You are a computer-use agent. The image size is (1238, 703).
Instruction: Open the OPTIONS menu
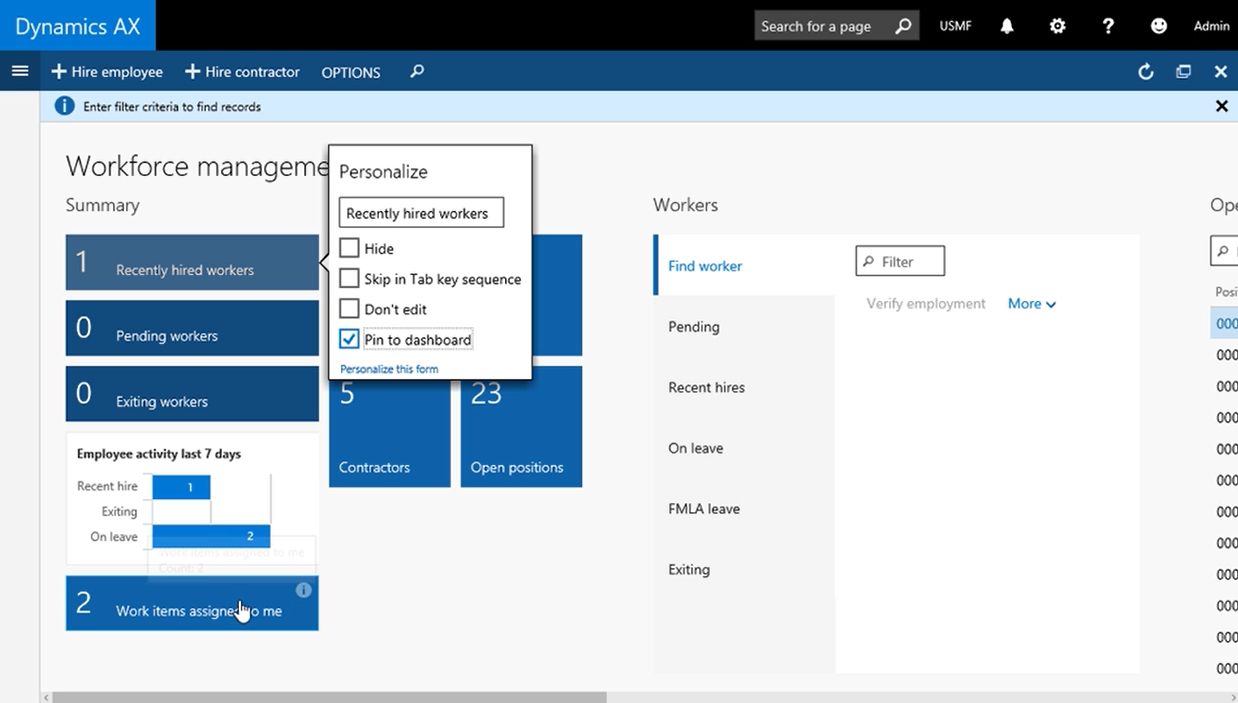(350, 73)
